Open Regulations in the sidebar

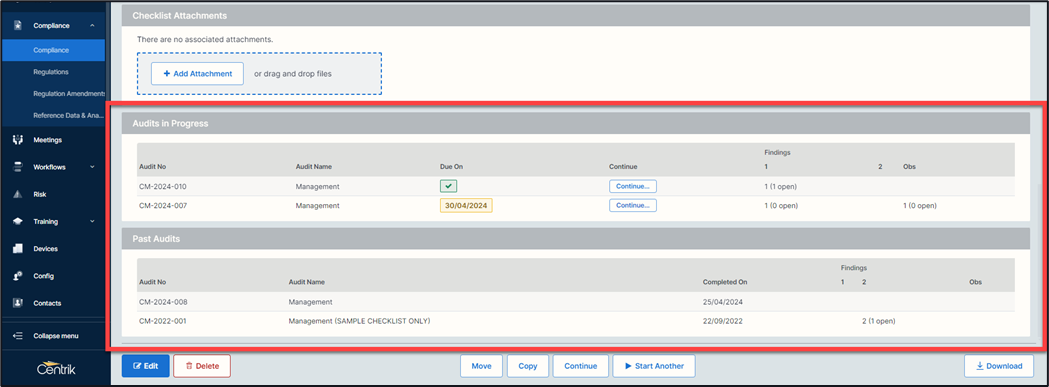coord(51,72)
